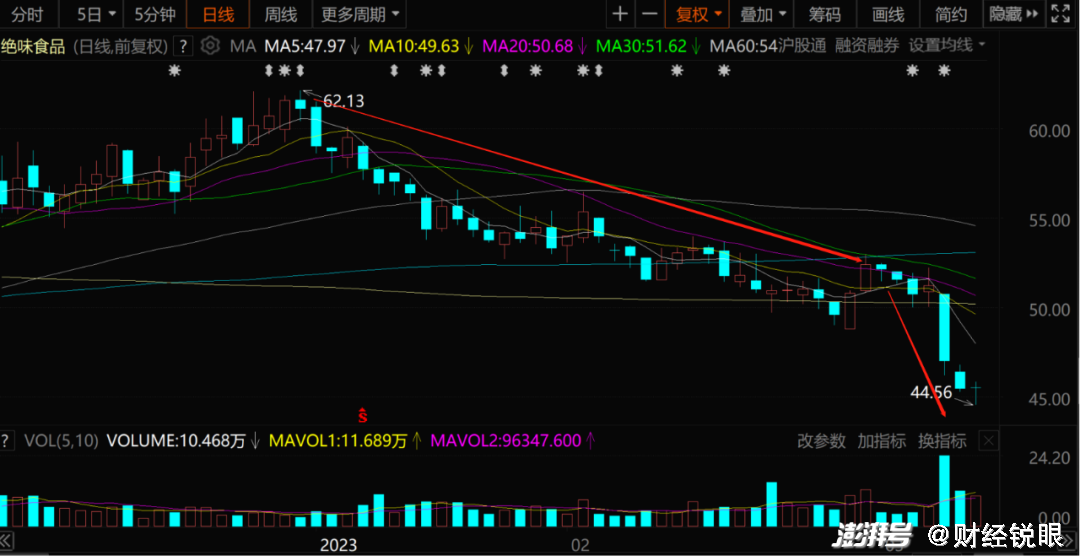1080x556 pixels.
Task: Select the 分时 intraday tab
Action: (x=27, y=14)
